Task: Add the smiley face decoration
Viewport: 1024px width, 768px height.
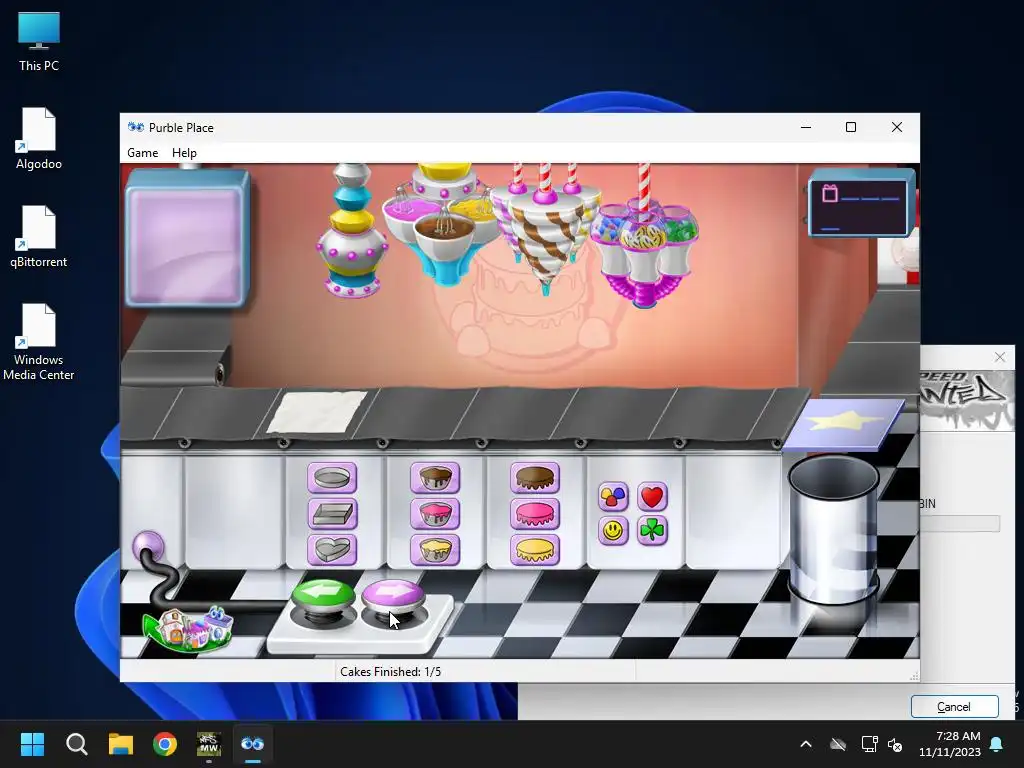Action: (613, 530)
